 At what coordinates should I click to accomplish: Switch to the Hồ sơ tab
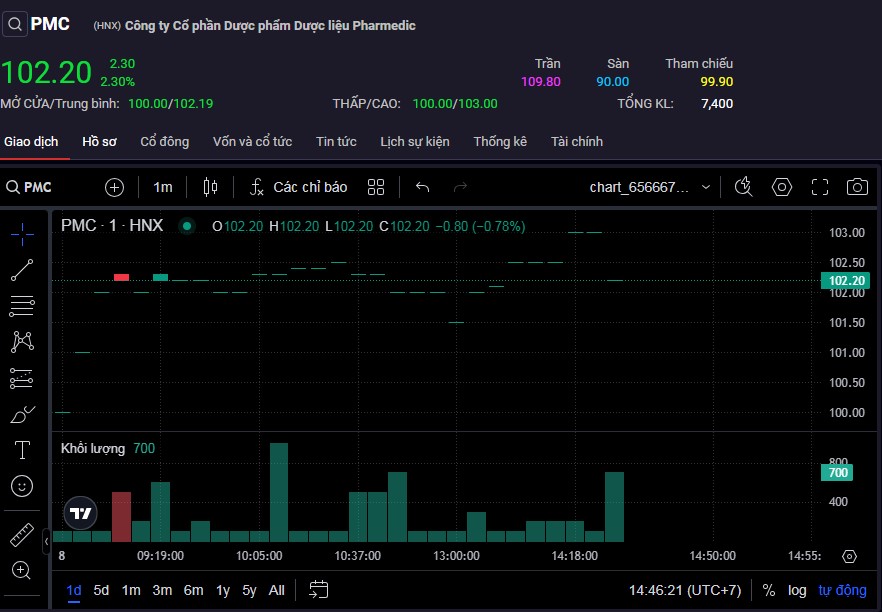click(x=99, y=141)
